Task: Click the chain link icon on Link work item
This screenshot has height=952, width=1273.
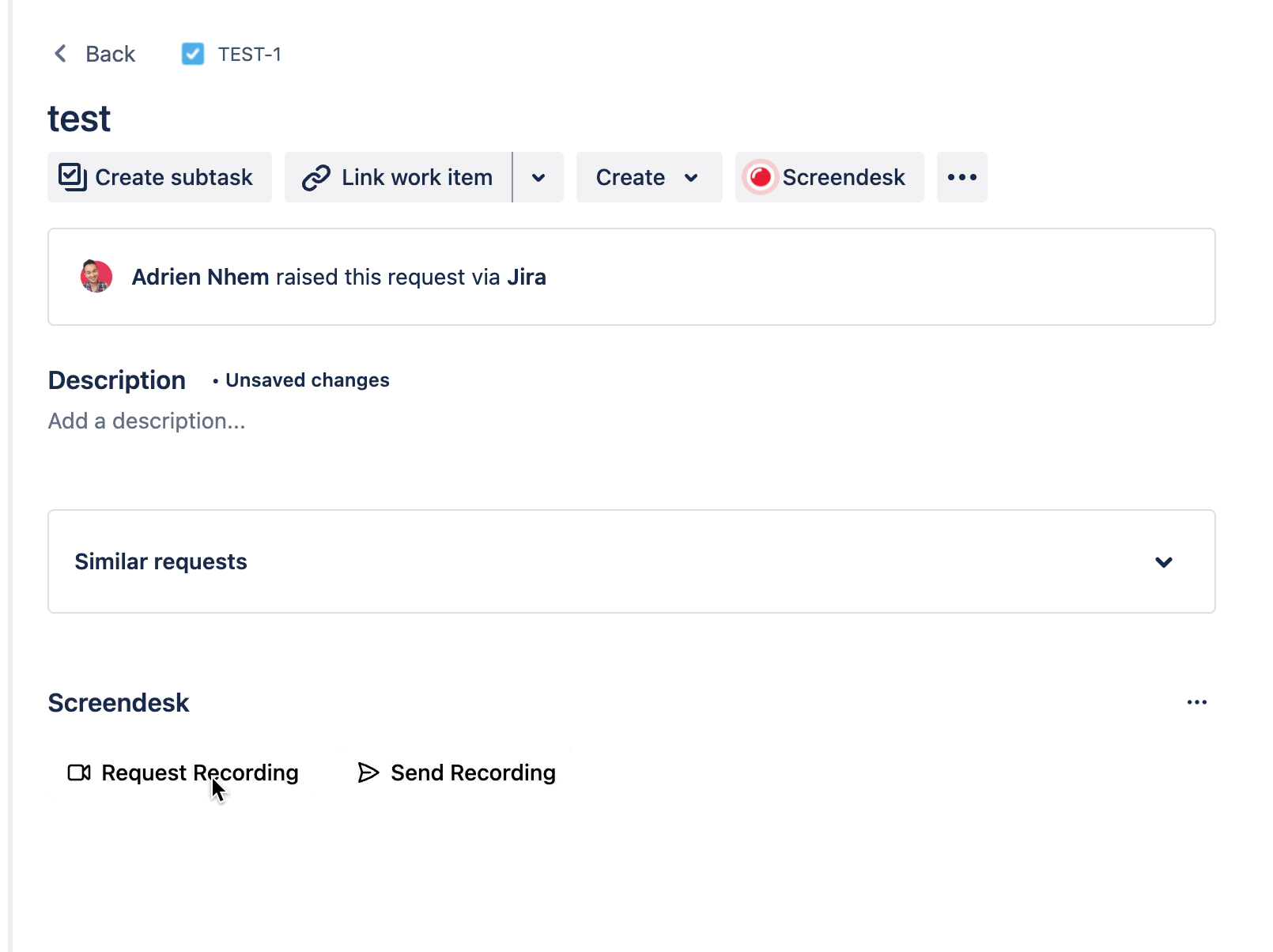Action: click(x=316, y=178)
